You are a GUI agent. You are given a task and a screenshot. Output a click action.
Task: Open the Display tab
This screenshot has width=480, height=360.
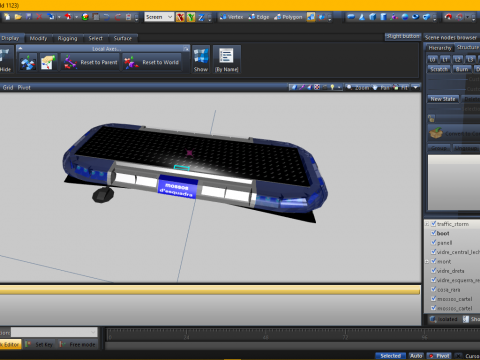point(10,38)
